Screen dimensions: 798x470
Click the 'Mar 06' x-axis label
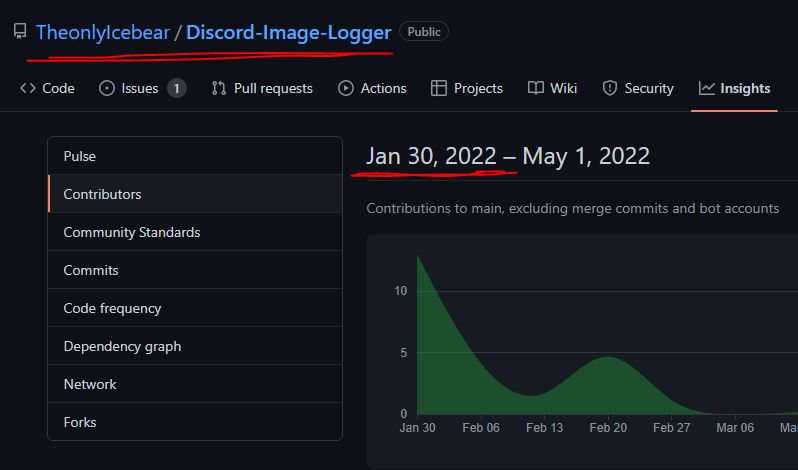(x=735, y=428)
